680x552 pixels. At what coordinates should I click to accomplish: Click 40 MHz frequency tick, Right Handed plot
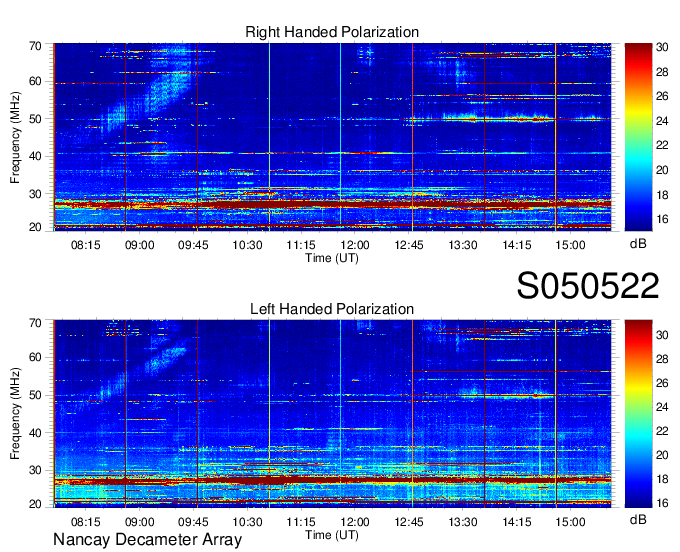[35, 156]
